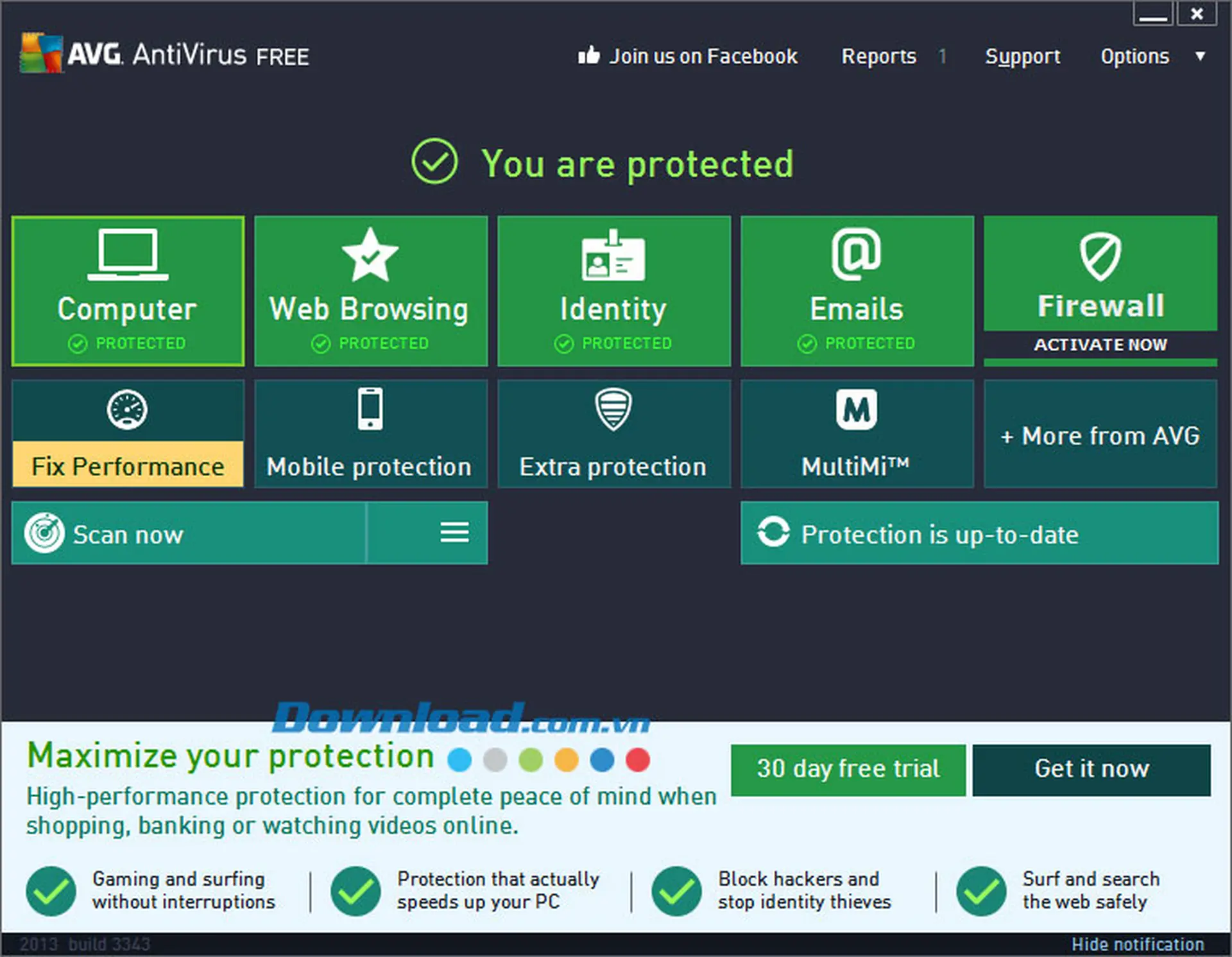
Task: Start a scan with Scan now
Action: click(128, 533)
